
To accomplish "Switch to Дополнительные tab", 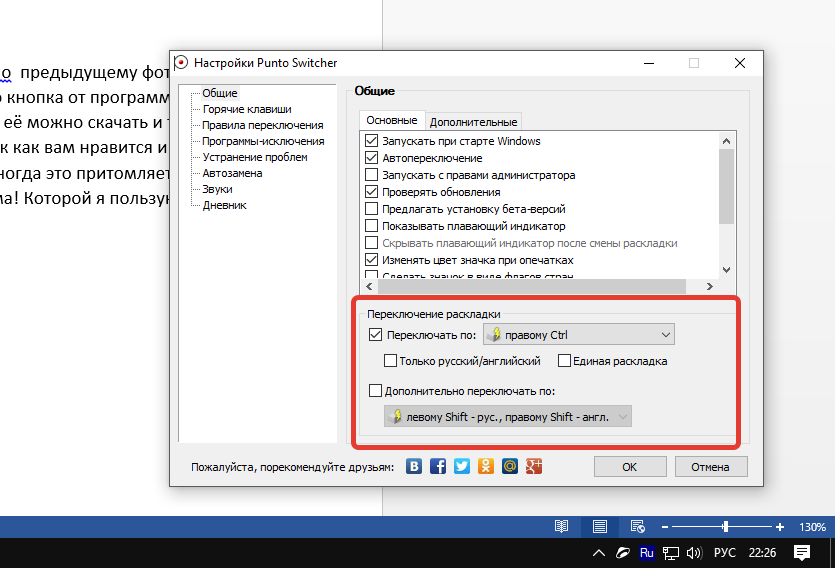I will click(x=473, y=122).
